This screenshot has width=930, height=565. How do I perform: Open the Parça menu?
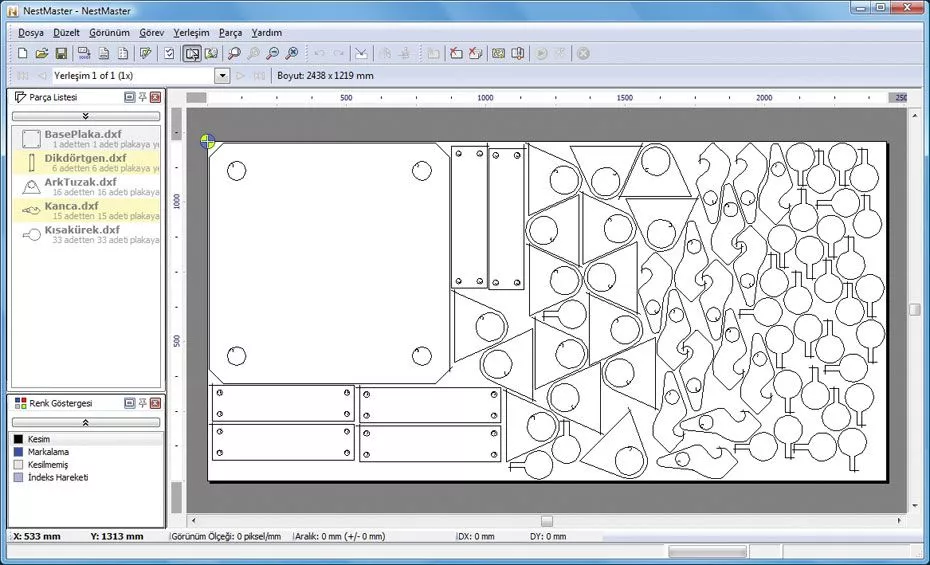point(230,33)
